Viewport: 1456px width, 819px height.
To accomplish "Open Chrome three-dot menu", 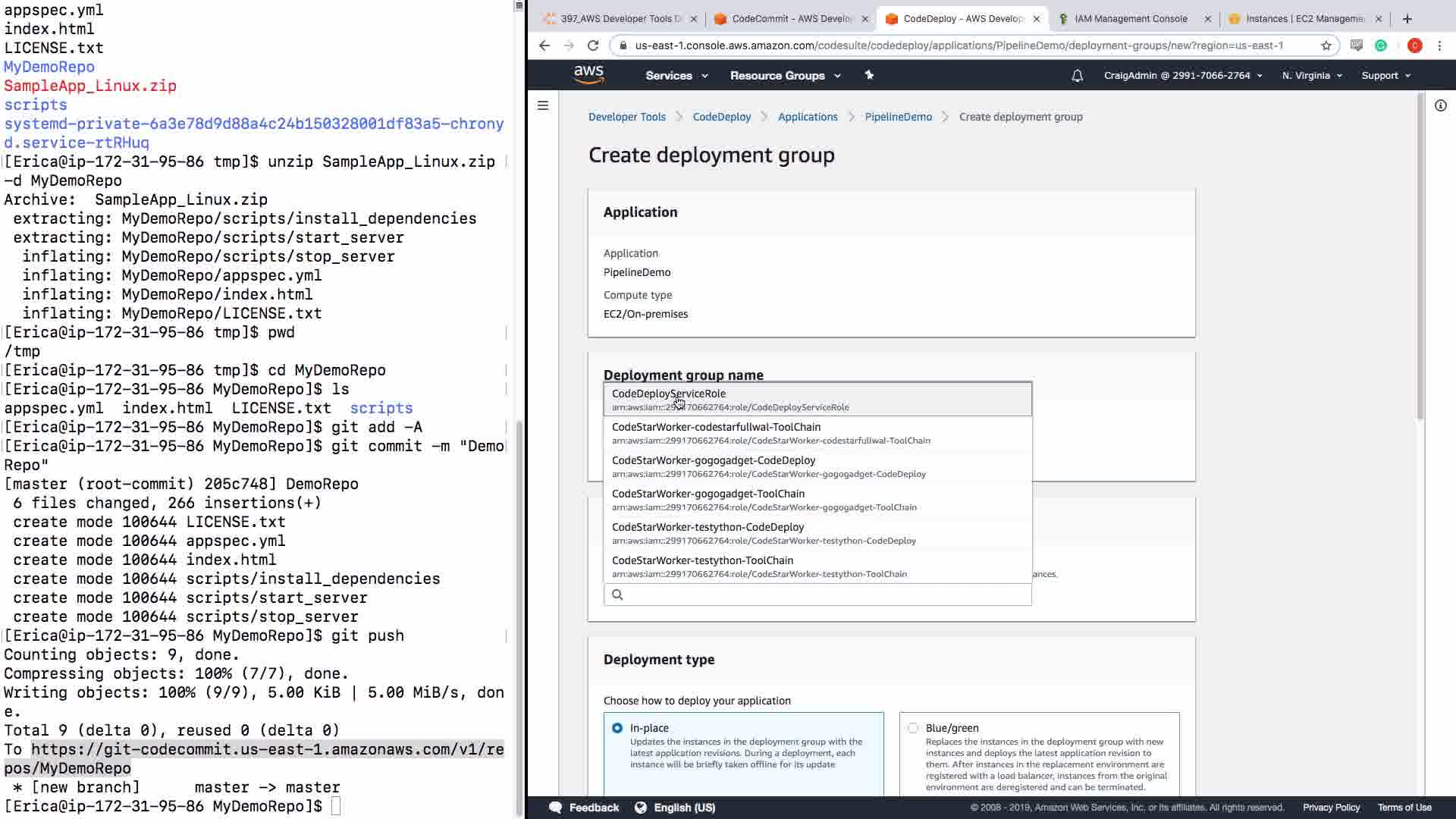I will click(1439, 45).
